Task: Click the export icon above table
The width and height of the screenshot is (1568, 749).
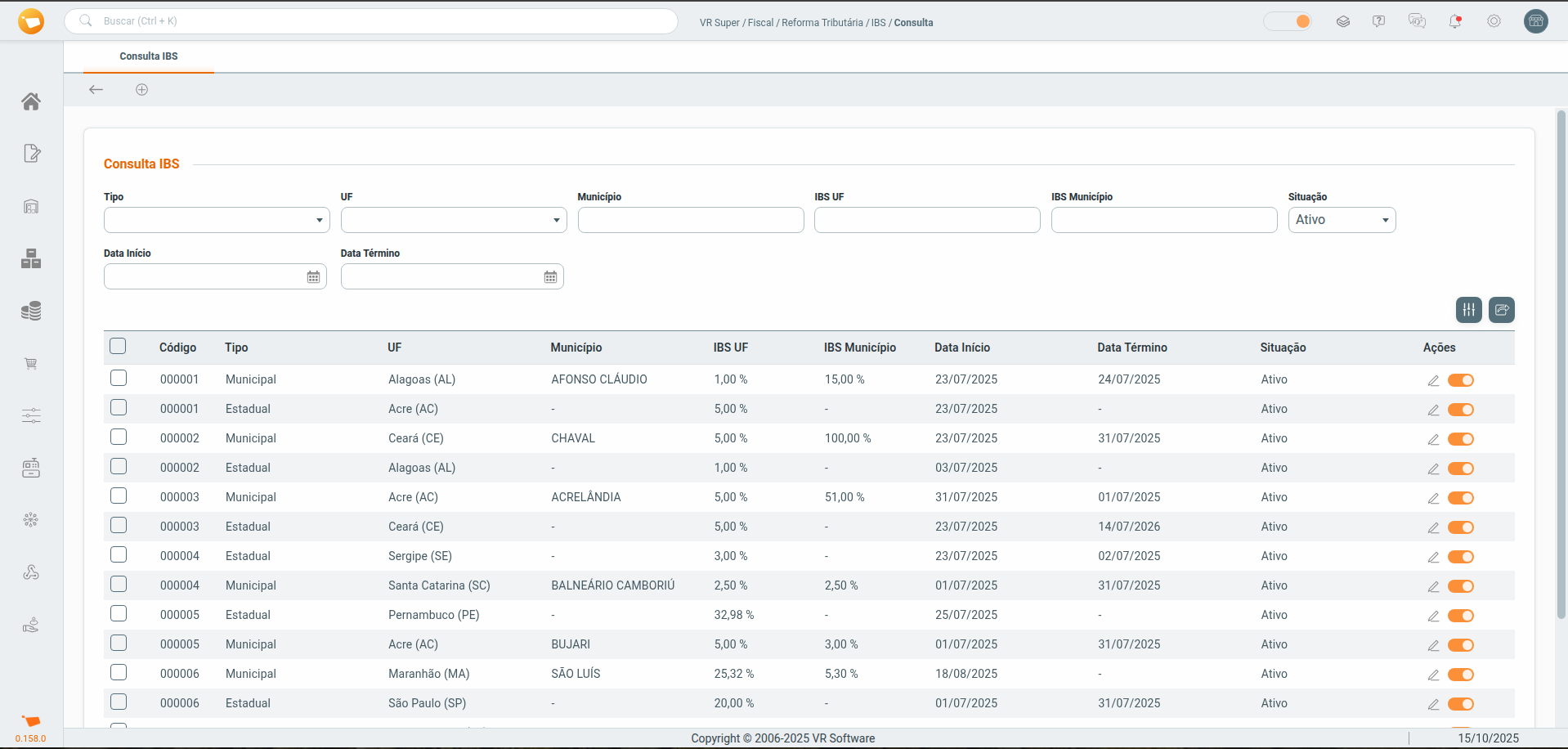Action: click(x=1501, y=310)
